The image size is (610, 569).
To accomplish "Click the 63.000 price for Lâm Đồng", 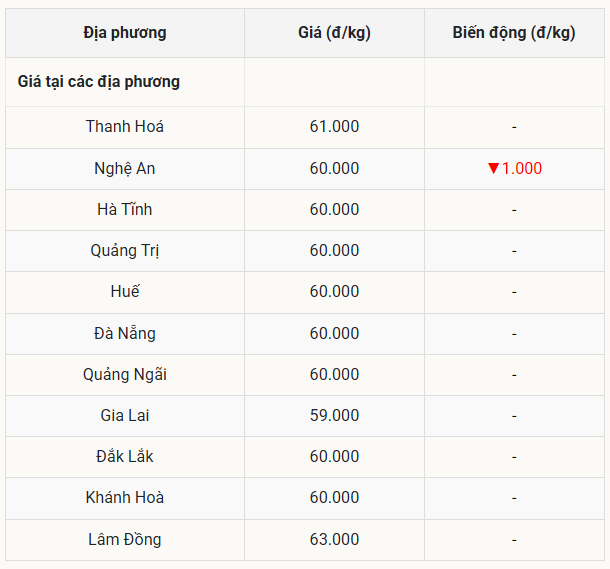I will click(334, 539).
